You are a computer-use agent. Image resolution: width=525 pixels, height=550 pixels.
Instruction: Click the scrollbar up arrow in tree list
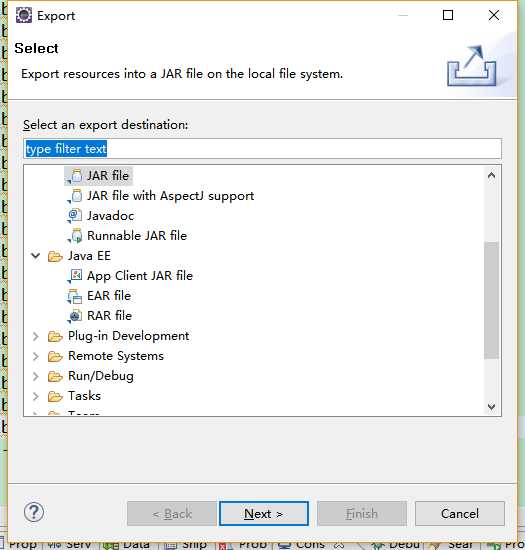click(x=491, y=175)
